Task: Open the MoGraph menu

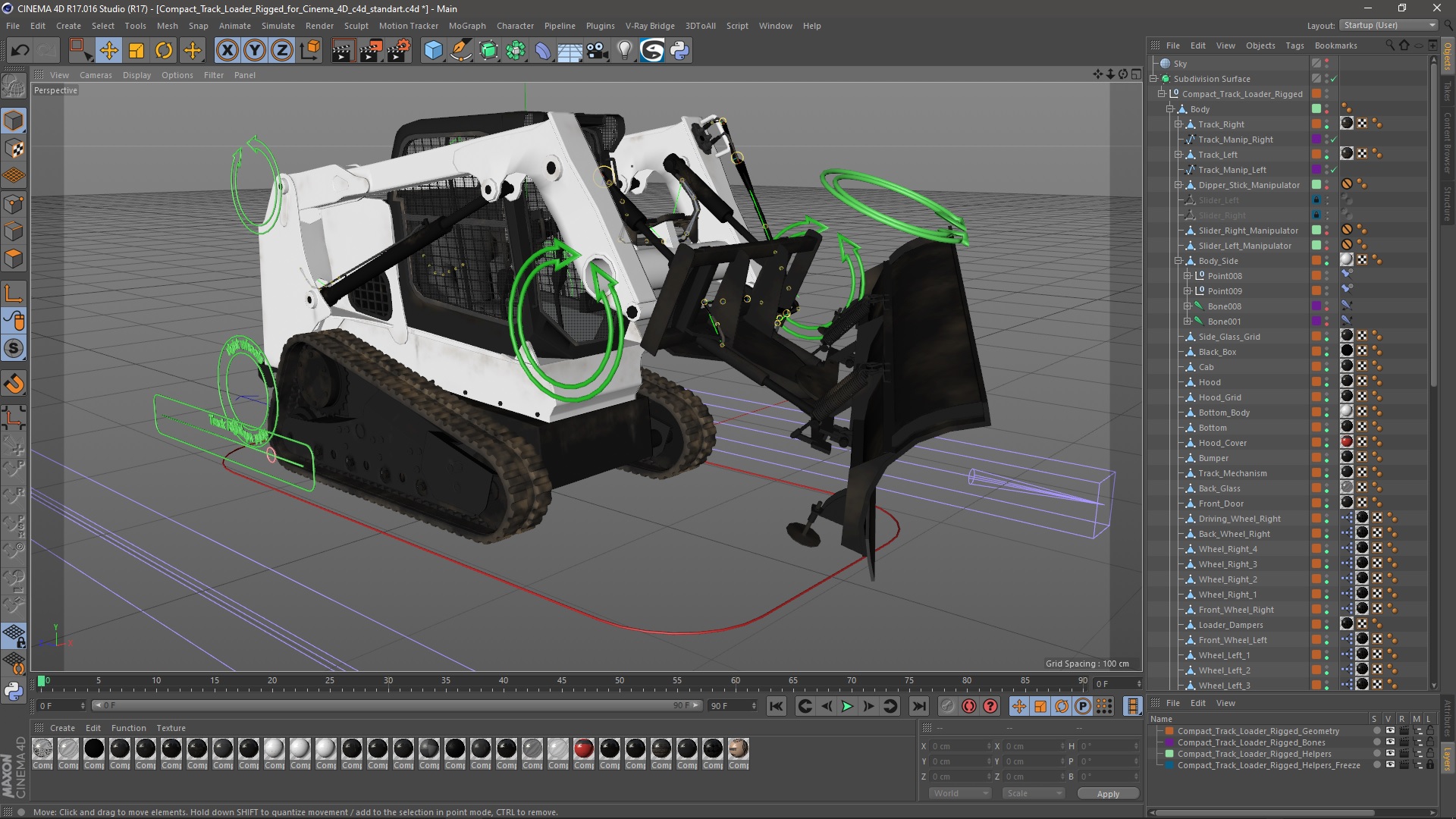Action: [x=467, y=26]
